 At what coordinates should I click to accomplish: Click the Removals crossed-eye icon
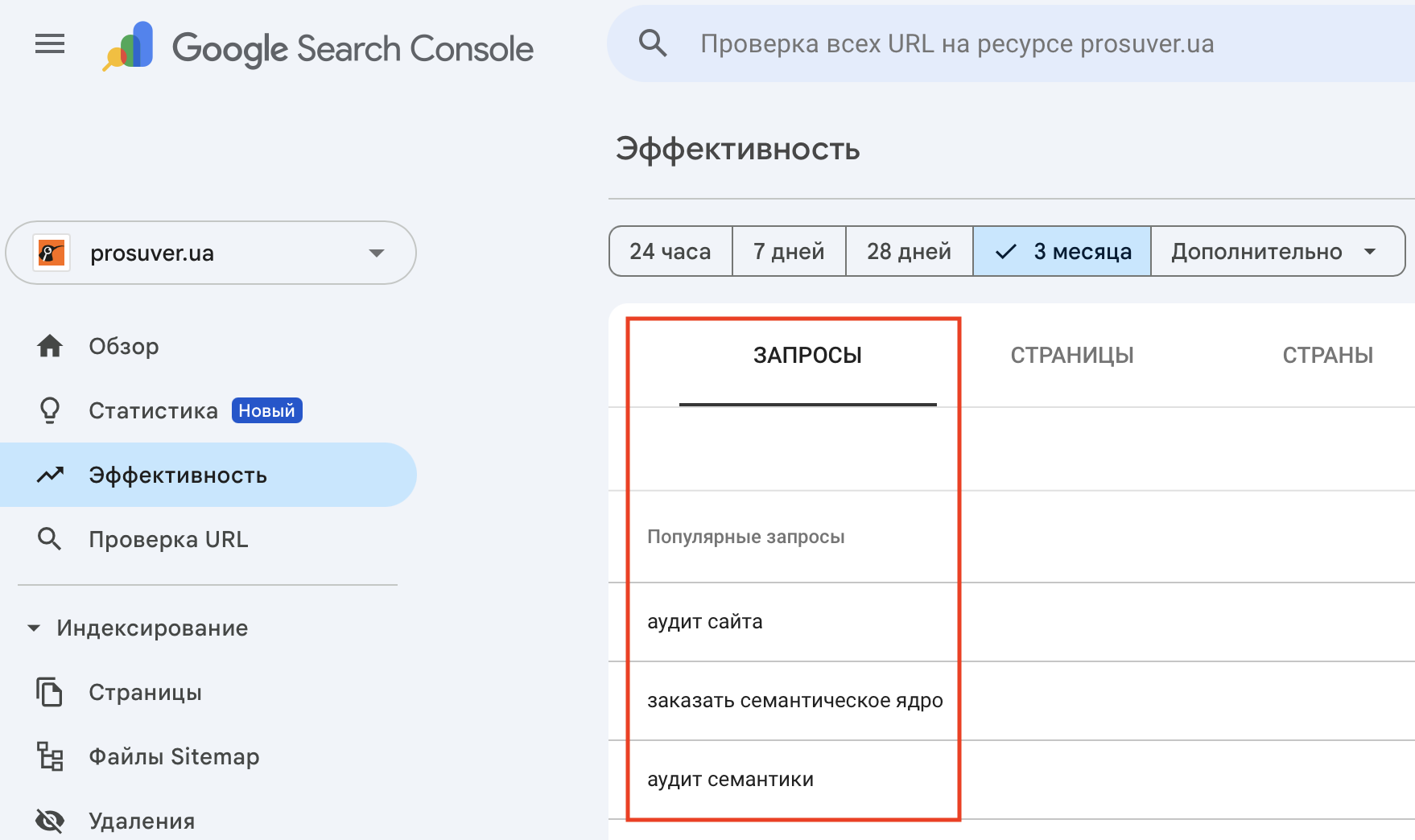50,821
